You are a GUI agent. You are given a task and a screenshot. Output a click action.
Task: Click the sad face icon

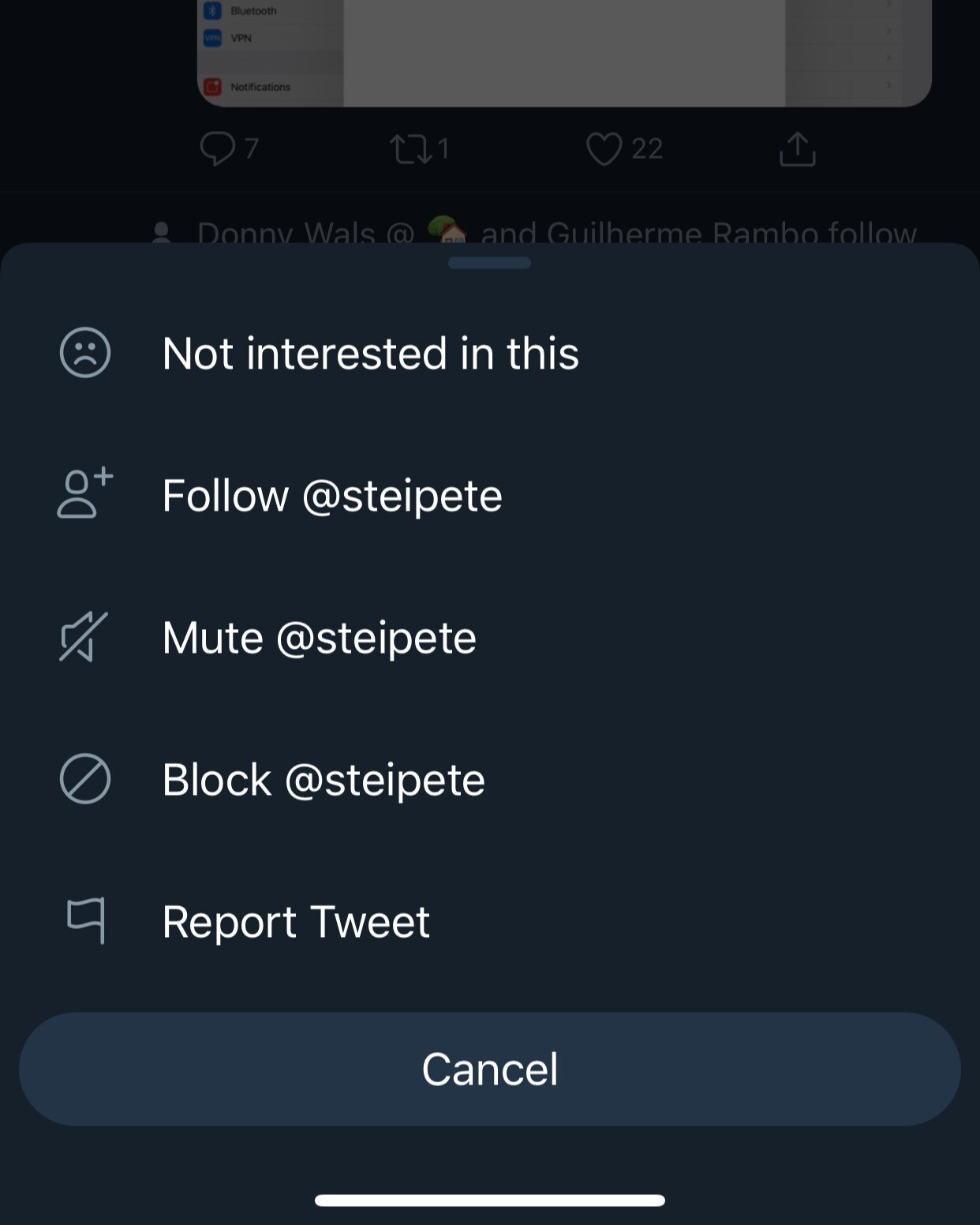(85, 353)
